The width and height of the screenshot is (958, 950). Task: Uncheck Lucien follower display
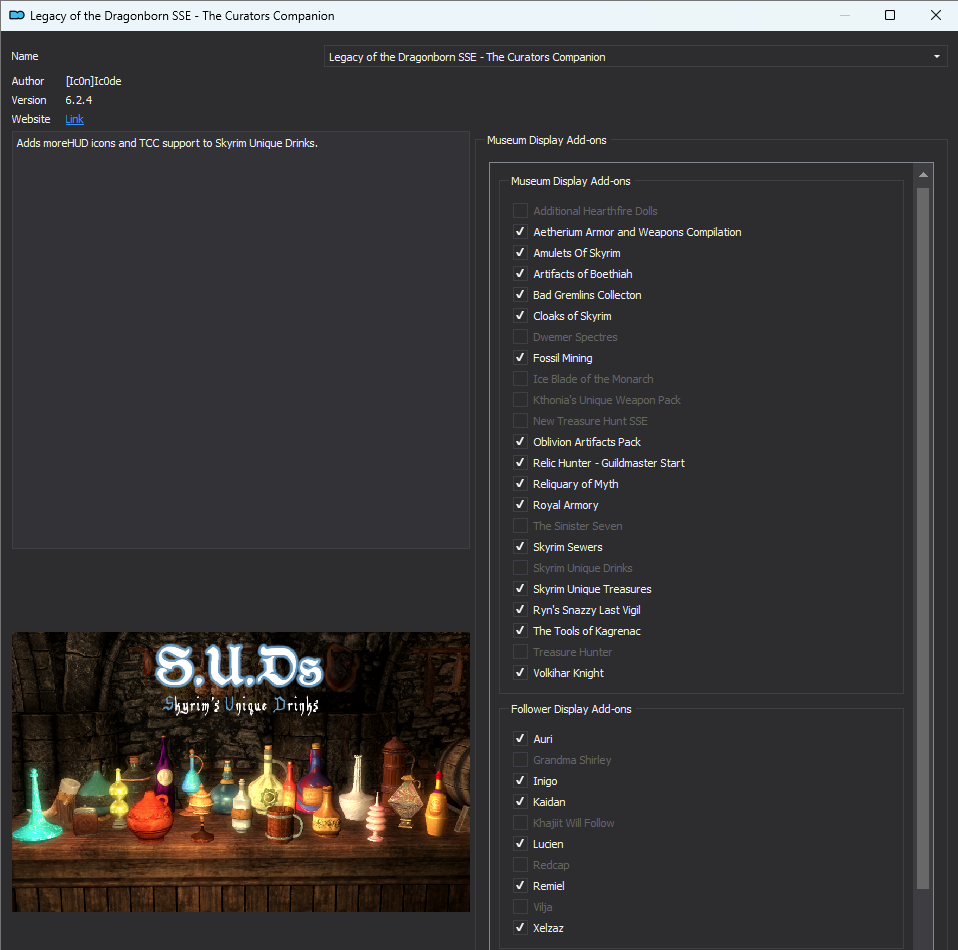520,844
